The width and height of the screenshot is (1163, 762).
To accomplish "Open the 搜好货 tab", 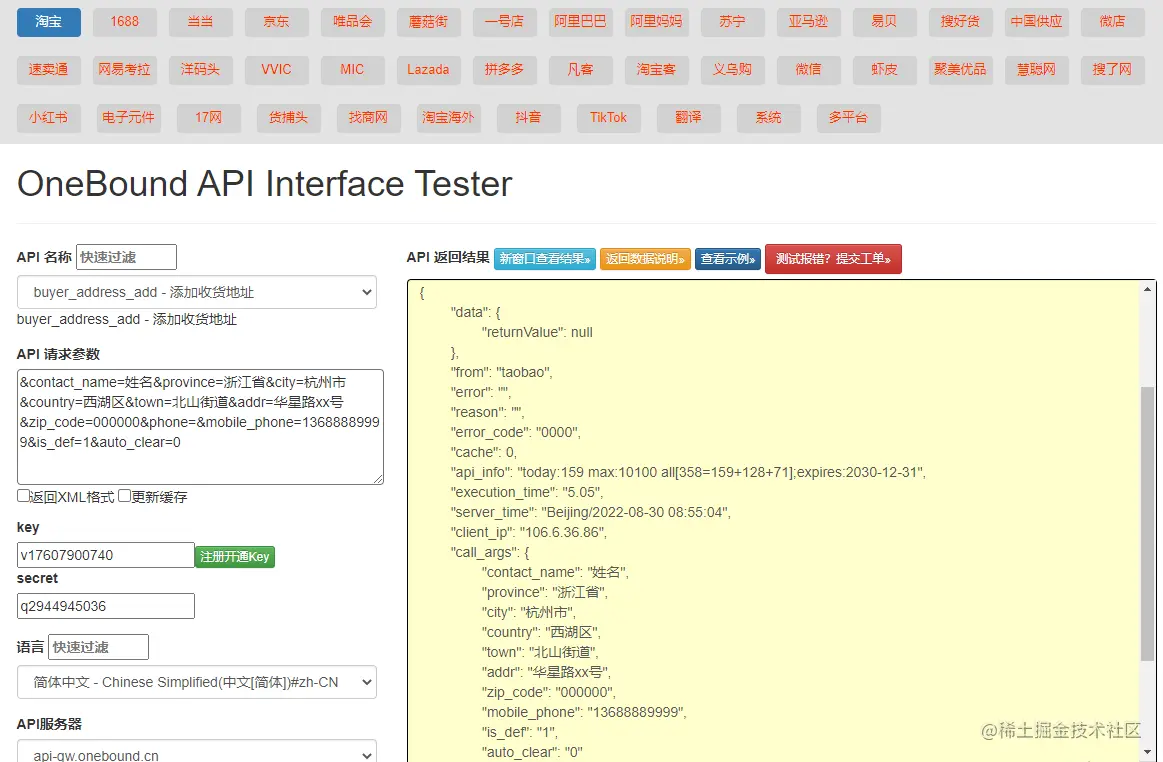I will point(960,22).
